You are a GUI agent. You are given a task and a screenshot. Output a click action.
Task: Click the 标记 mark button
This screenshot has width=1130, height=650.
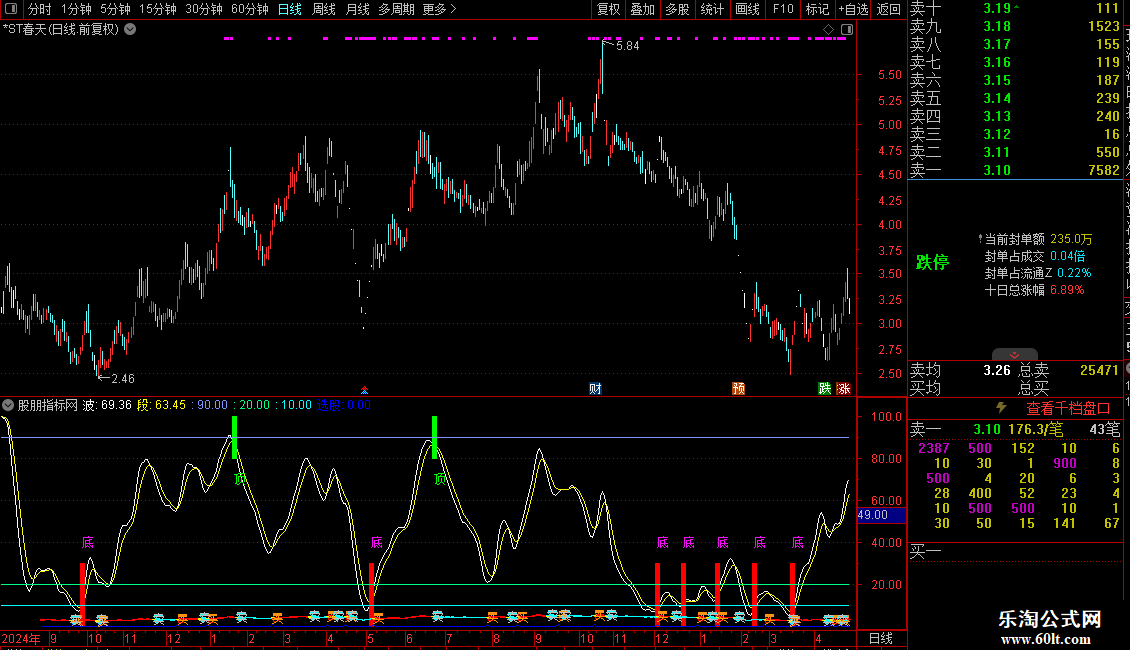tap(817, 9)
